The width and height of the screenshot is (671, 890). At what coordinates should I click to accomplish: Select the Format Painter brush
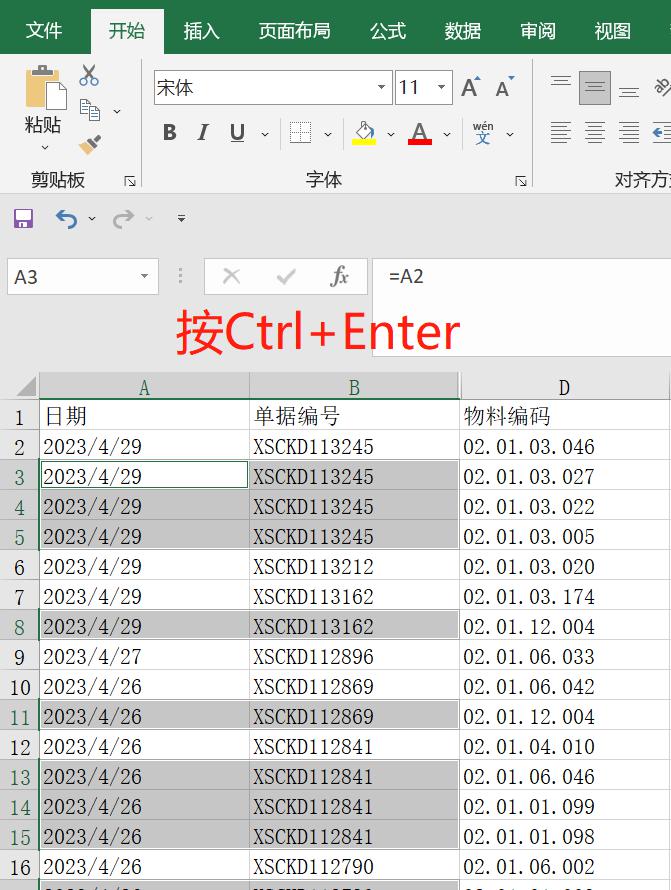[90, 145]
